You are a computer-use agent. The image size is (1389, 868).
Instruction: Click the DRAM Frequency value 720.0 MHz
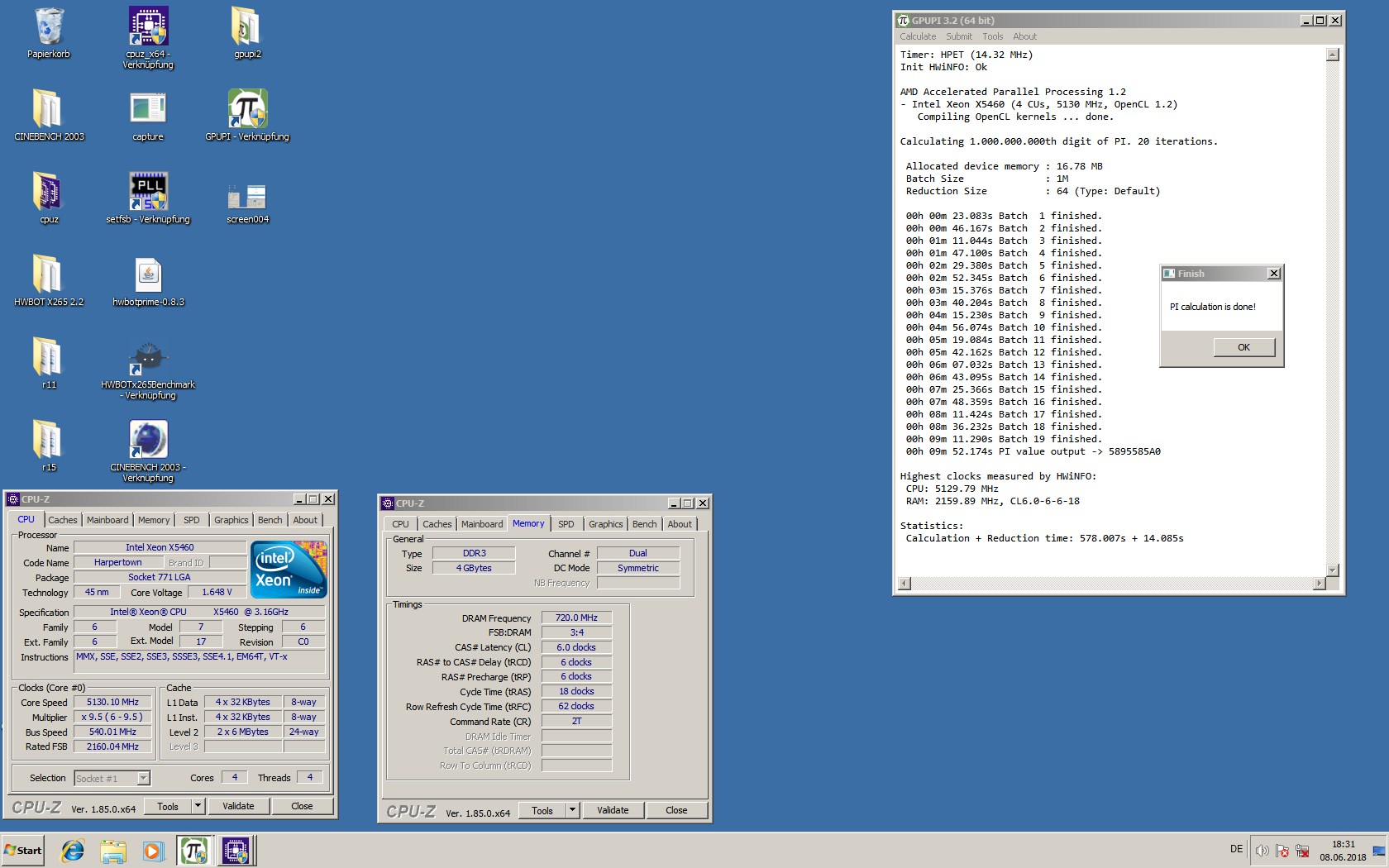pos(576,618)
